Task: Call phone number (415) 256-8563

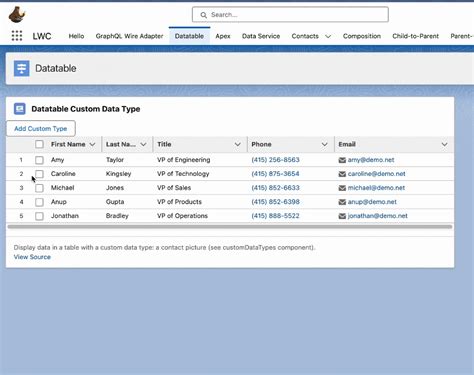Action: click(x=275, y=160)
